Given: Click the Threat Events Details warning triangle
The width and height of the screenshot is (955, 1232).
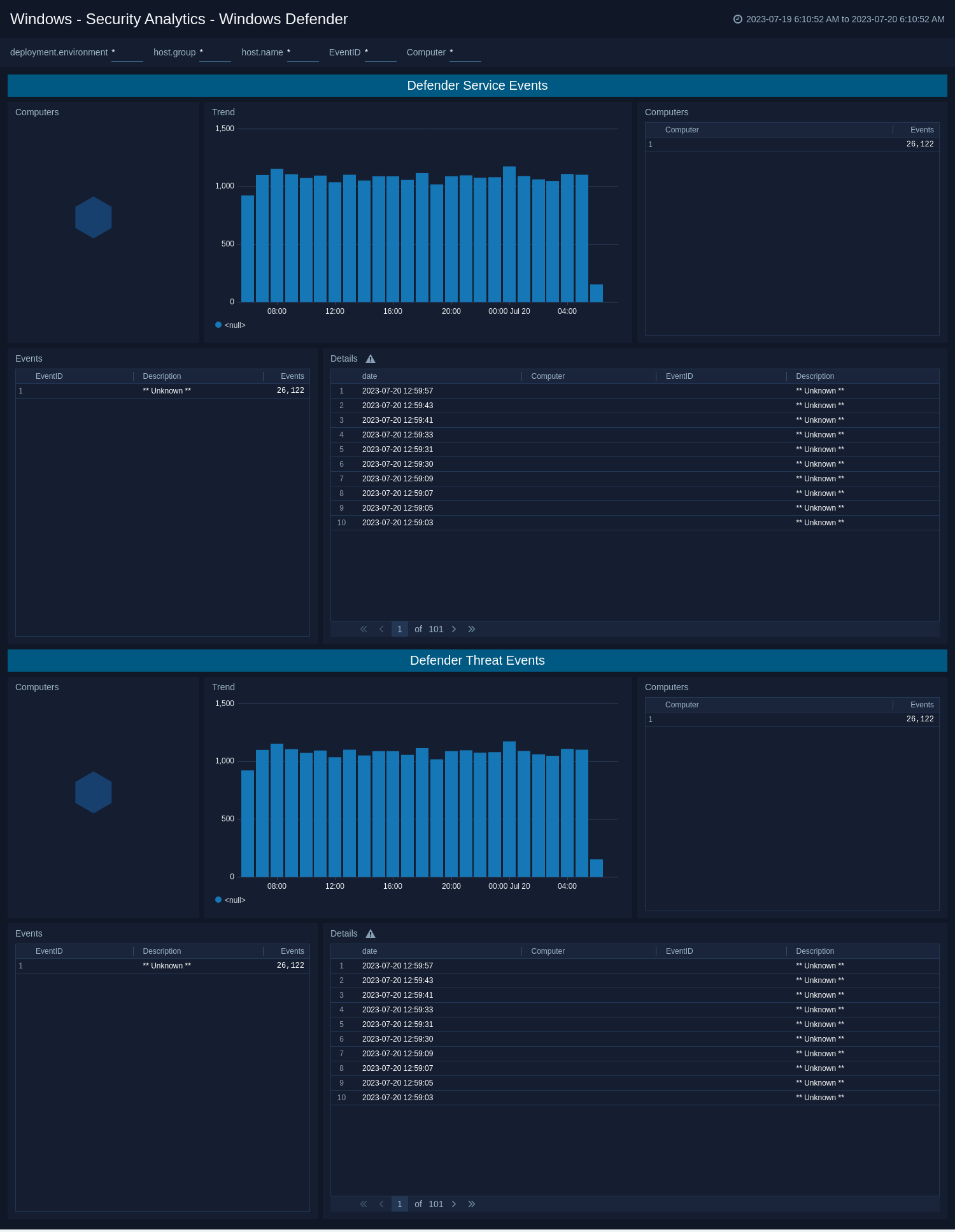Looking at the screenshot, I should point(371,934).
